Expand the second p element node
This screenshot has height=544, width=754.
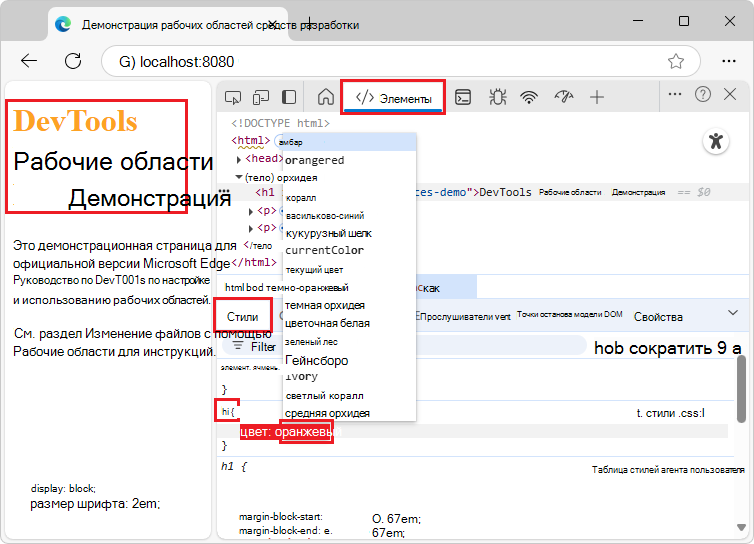pos(251,228)
